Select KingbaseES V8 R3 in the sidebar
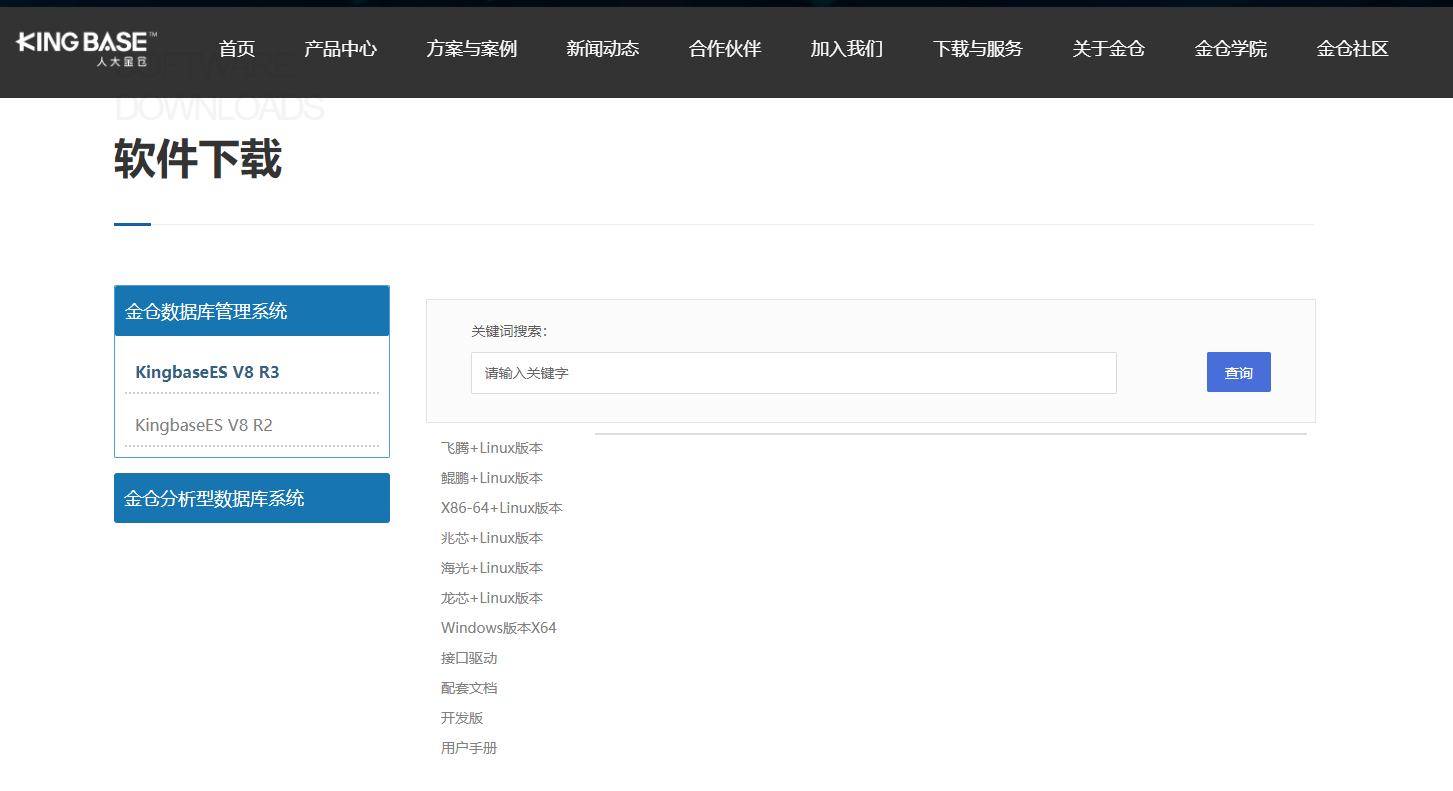 207,372
